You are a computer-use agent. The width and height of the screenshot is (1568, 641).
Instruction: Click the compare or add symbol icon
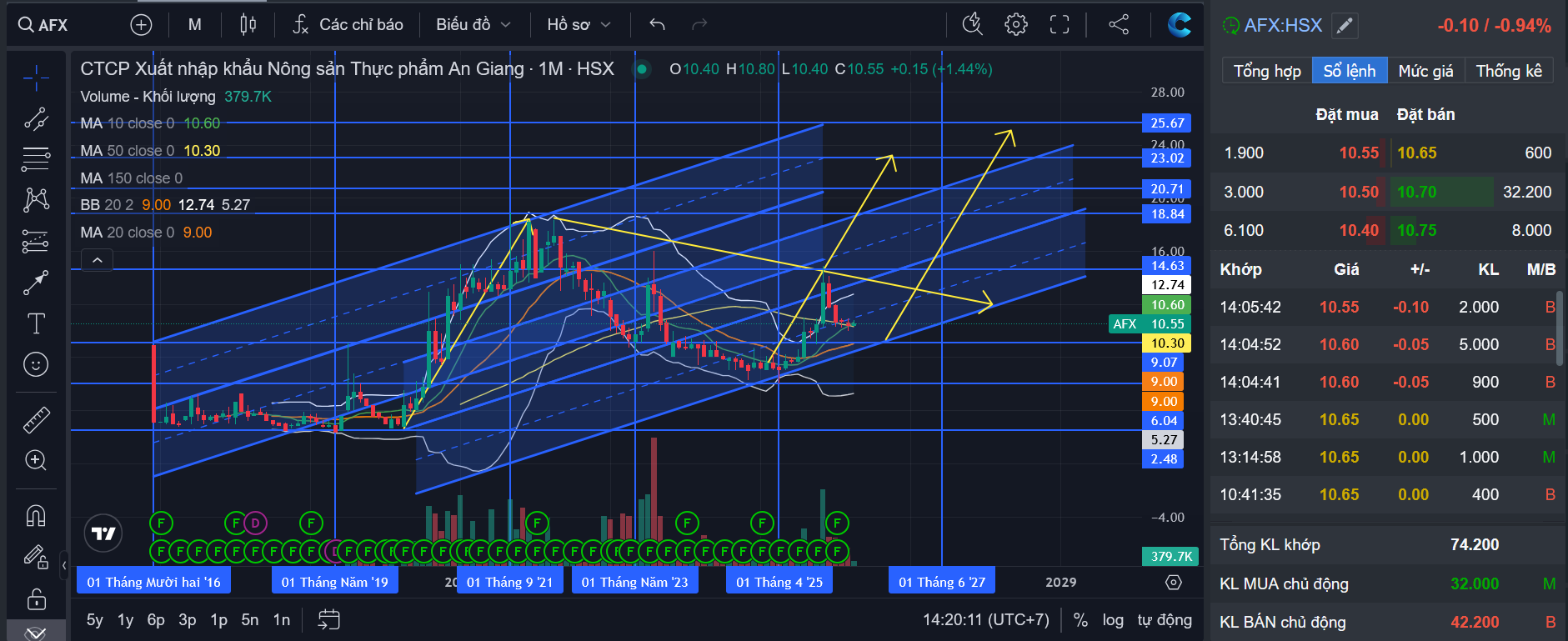pyautogui.click(x=141, y=25)
